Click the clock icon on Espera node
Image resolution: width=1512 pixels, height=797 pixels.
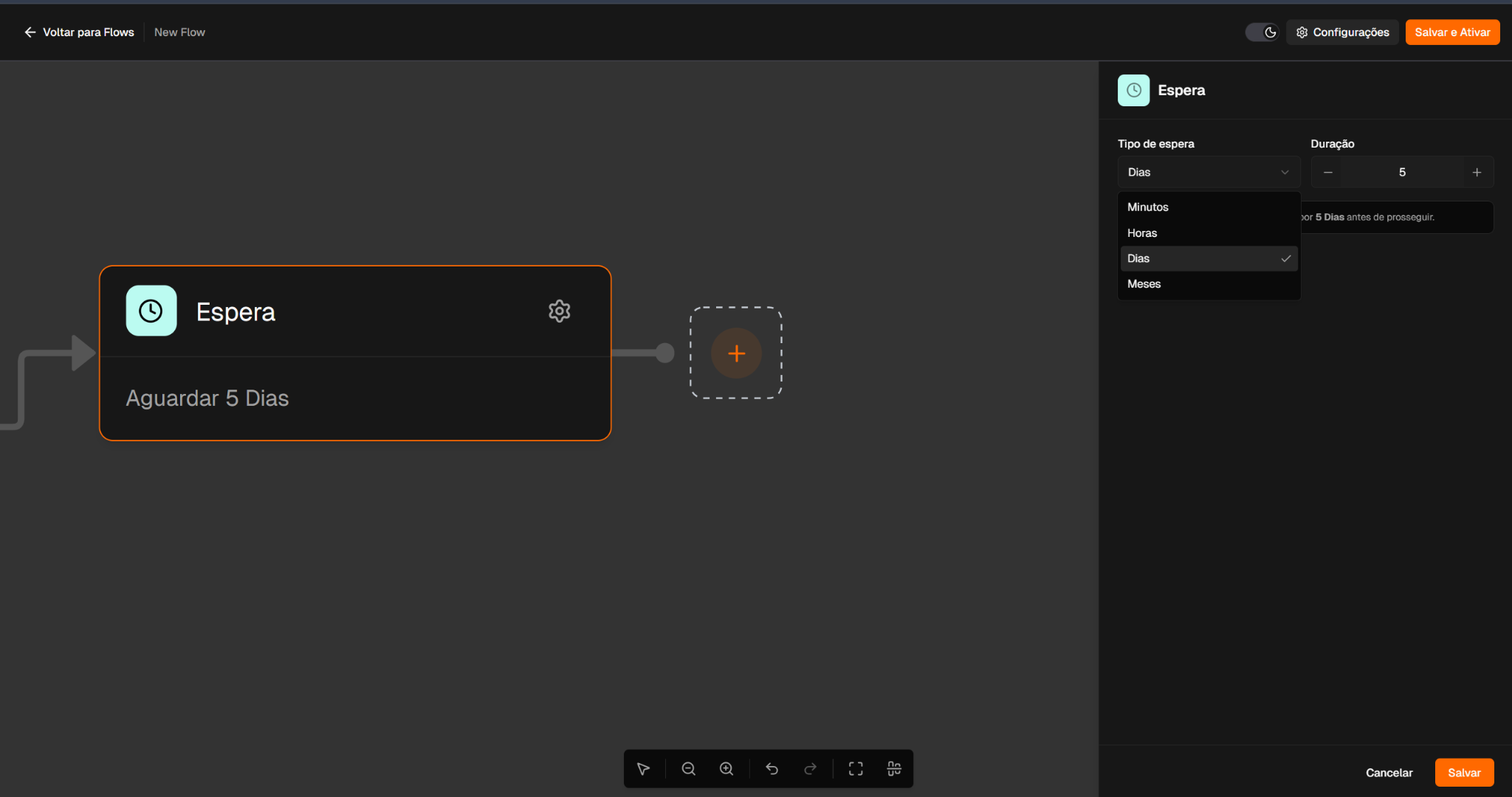click(151, 311)
